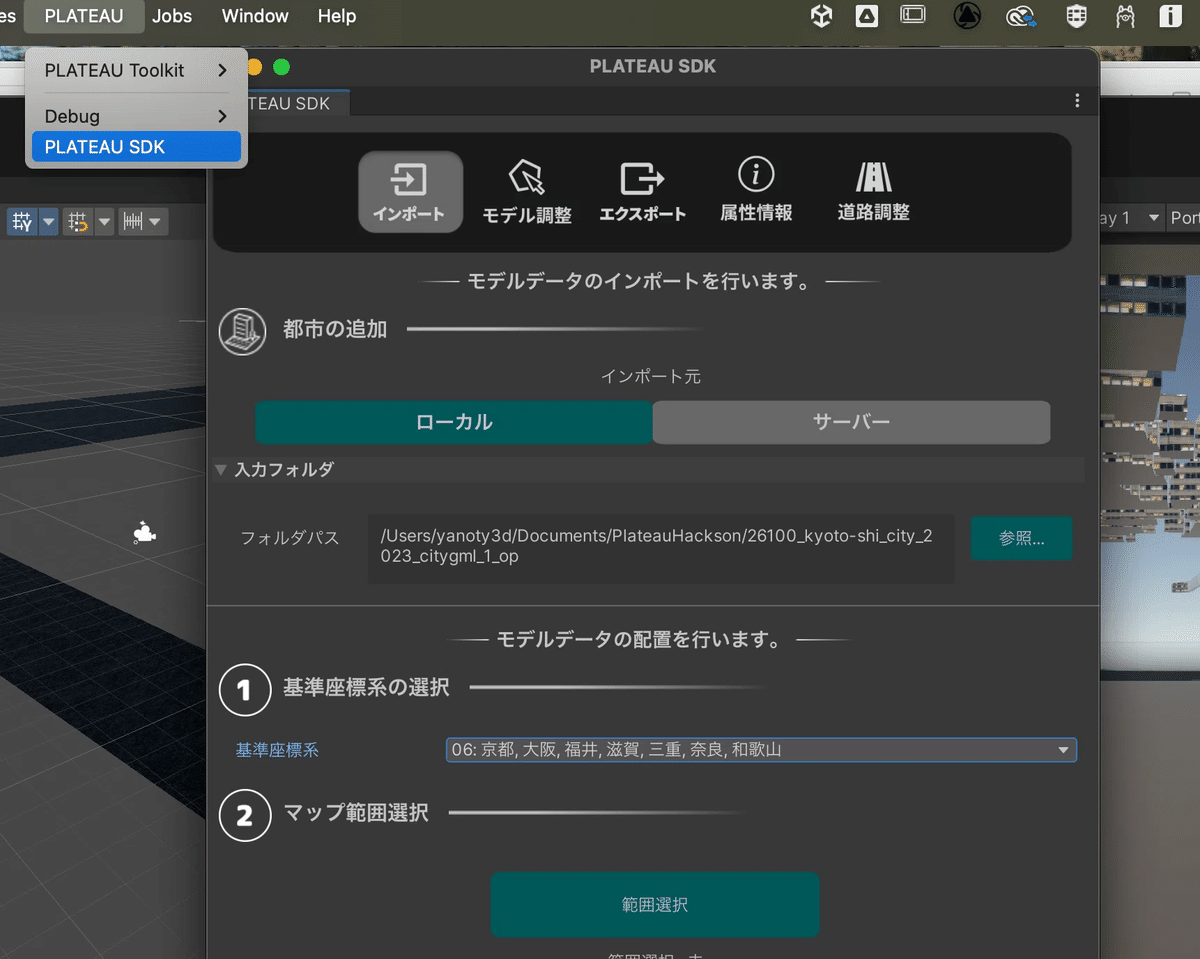Click the shield grid menu bar icon
This screenshot has width=1200, height=959.
point(1076,16)
